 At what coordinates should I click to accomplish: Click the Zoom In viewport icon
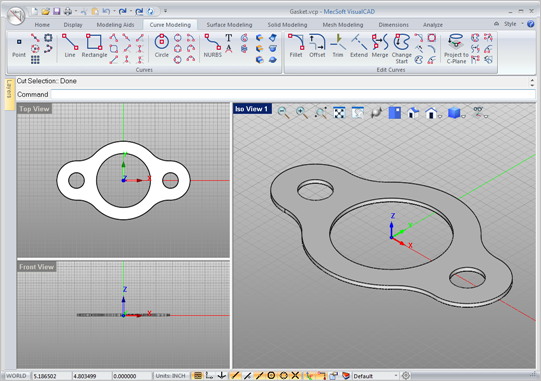click(302, 113)
